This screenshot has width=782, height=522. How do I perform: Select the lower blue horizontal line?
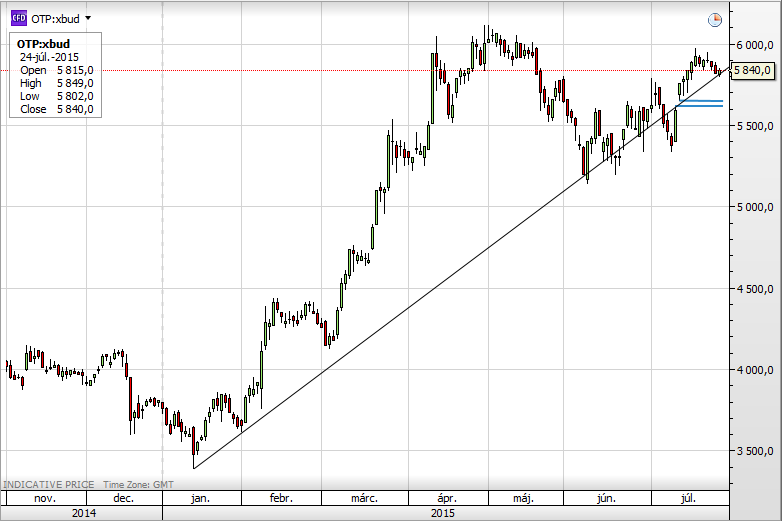[699, 106]
